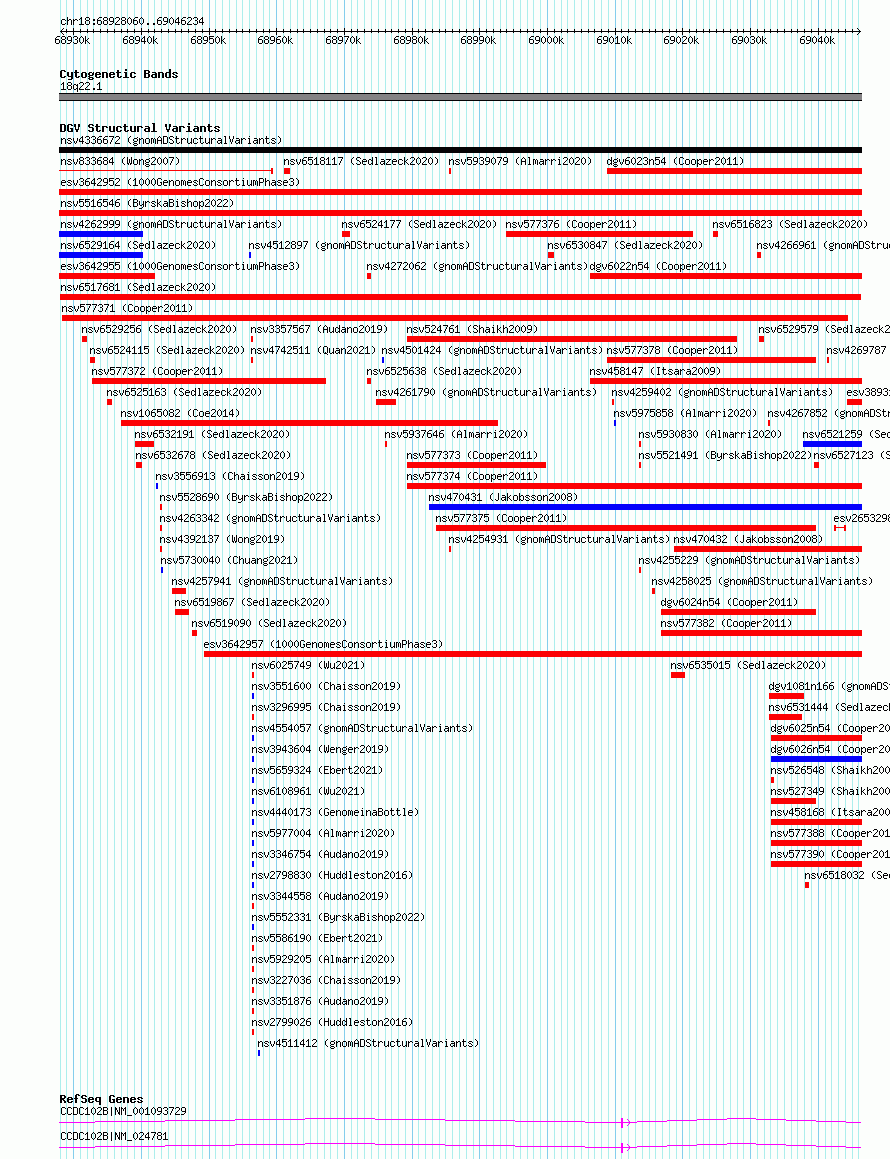890x1159 pixels.
Task: Click nsv524761 (Shaikh2009) label
Action: (x=472, y=329)
